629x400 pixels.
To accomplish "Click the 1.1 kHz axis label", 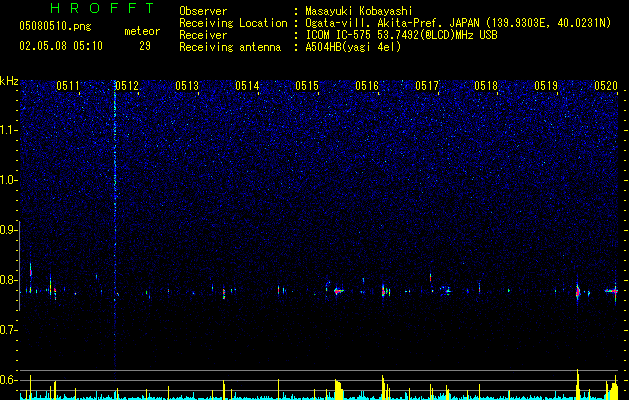I will [x=8, y=130].
